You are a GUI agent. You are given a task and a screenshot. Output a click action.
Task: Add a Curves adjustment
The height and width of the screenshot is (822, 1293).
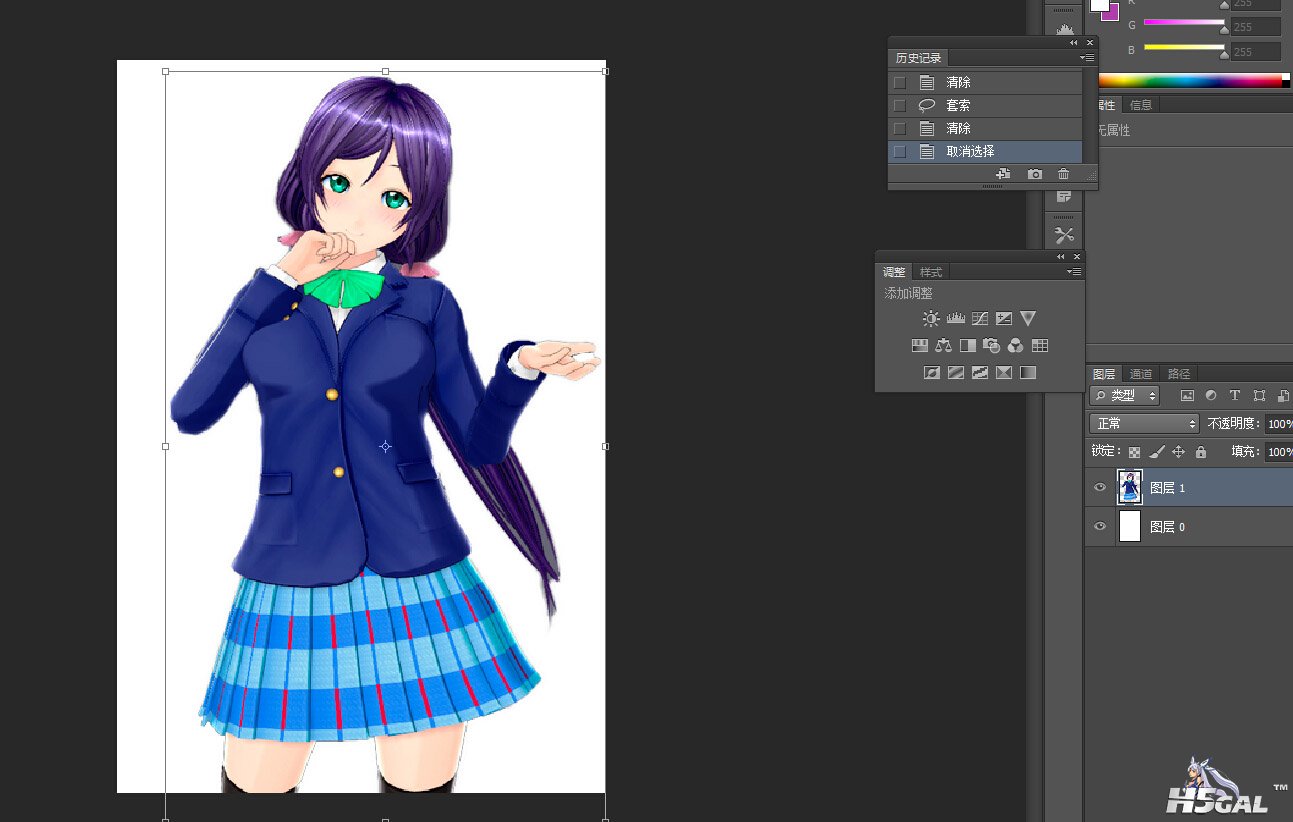click(x=980, y=319)
